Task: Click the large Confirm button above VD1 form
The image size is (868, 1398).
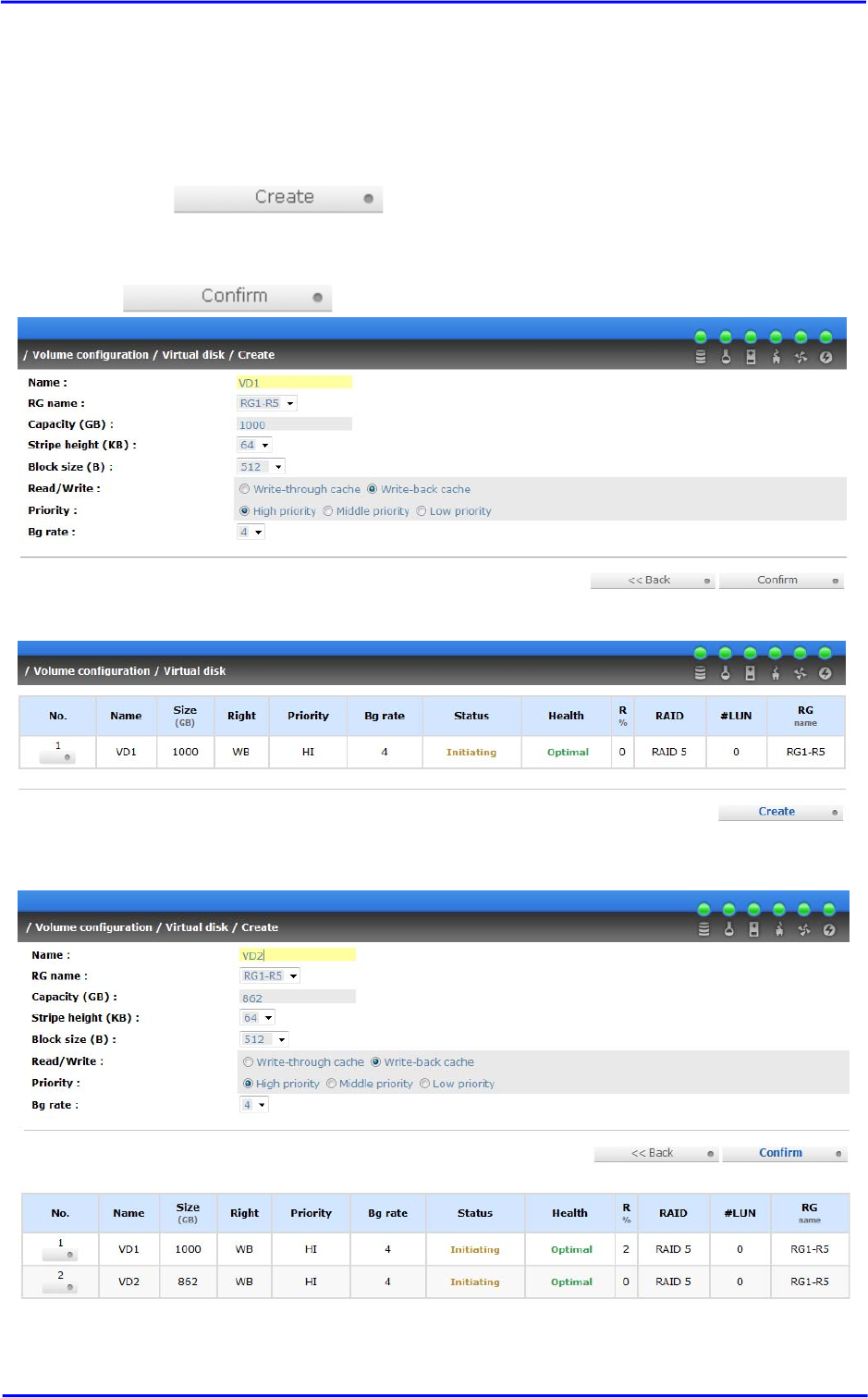Action: pos(227,297)
